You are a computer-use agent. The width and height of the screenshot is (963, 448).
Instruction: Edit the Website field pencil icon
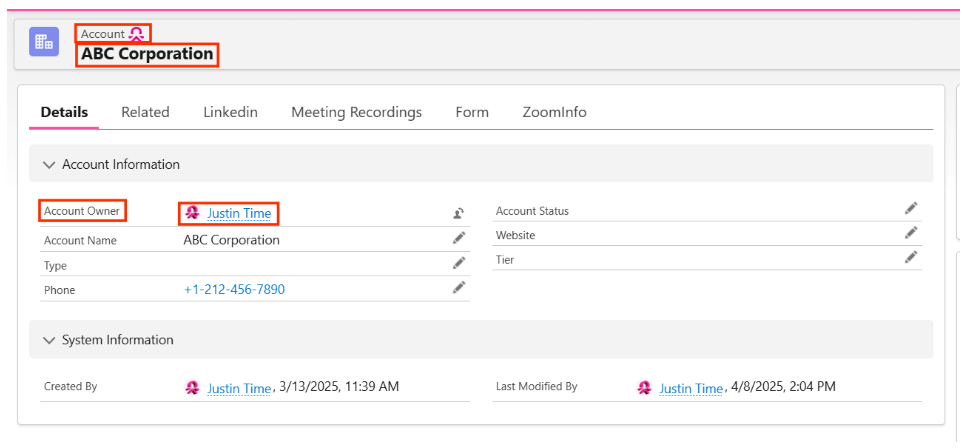click(911, 232)
